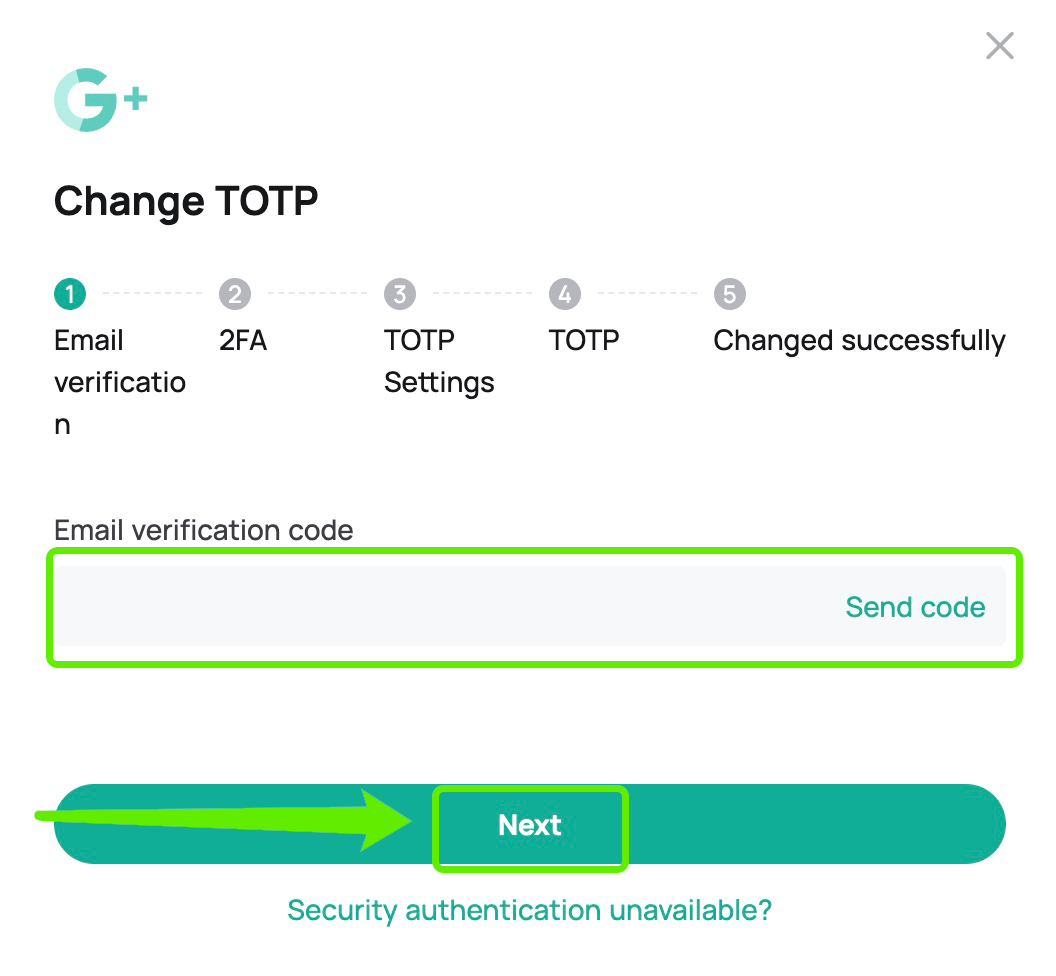1056x976 pixels.
Task: Close the Change TOTP dialog
Action: point(999,46)
